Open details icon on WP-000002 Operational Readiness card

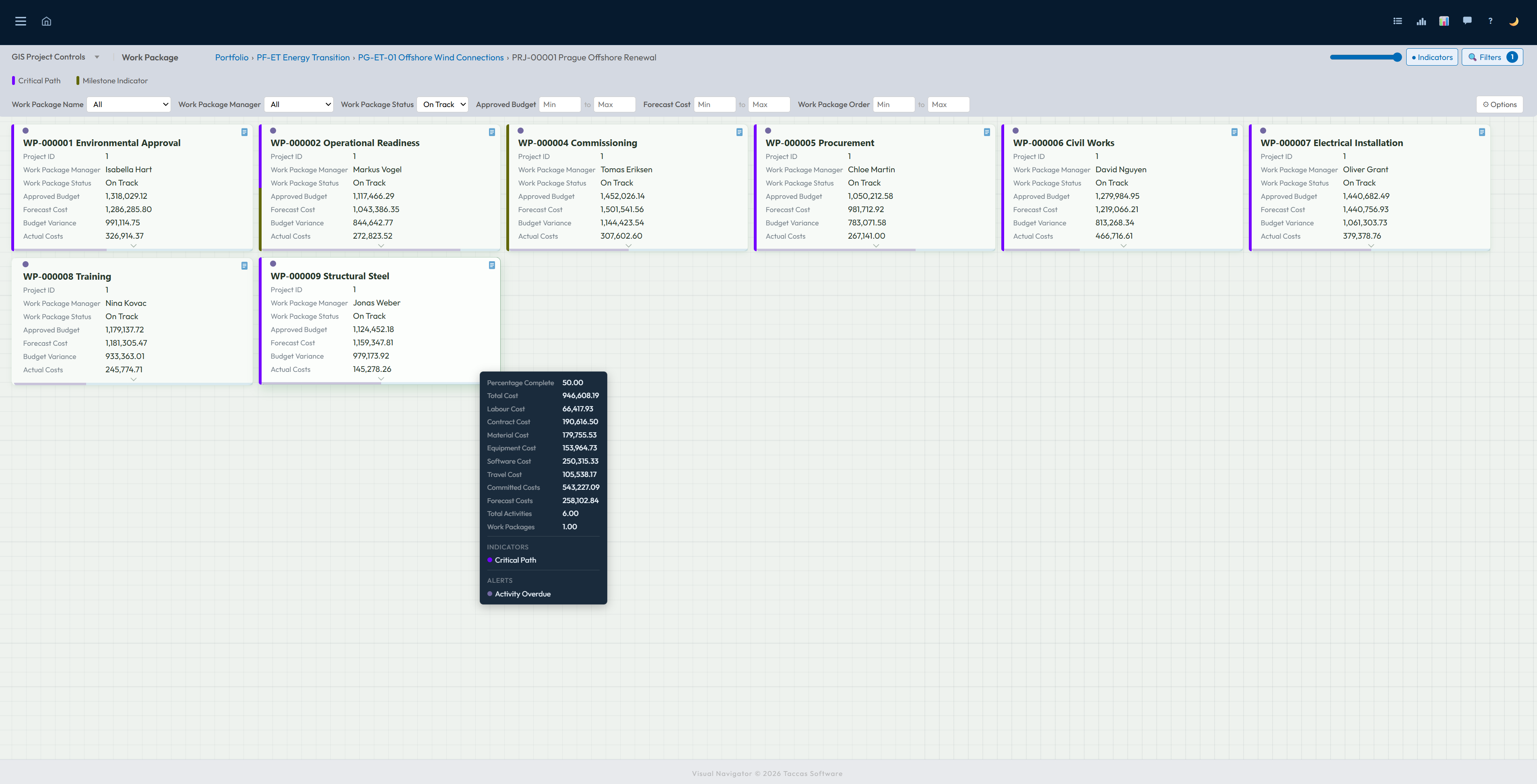[492, 132]
